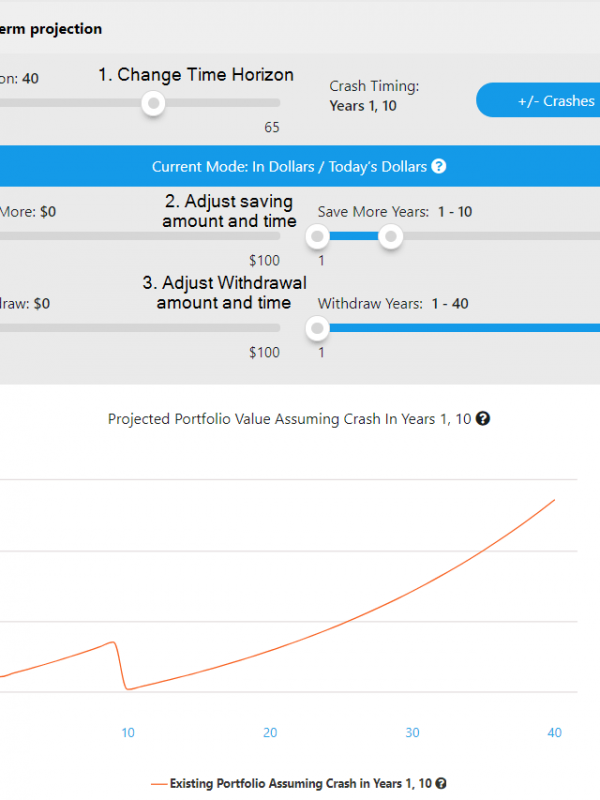The height and width of the screenshot is (800, 600).
Task: Click the Save More Years left handle
Action: point(318,236)
